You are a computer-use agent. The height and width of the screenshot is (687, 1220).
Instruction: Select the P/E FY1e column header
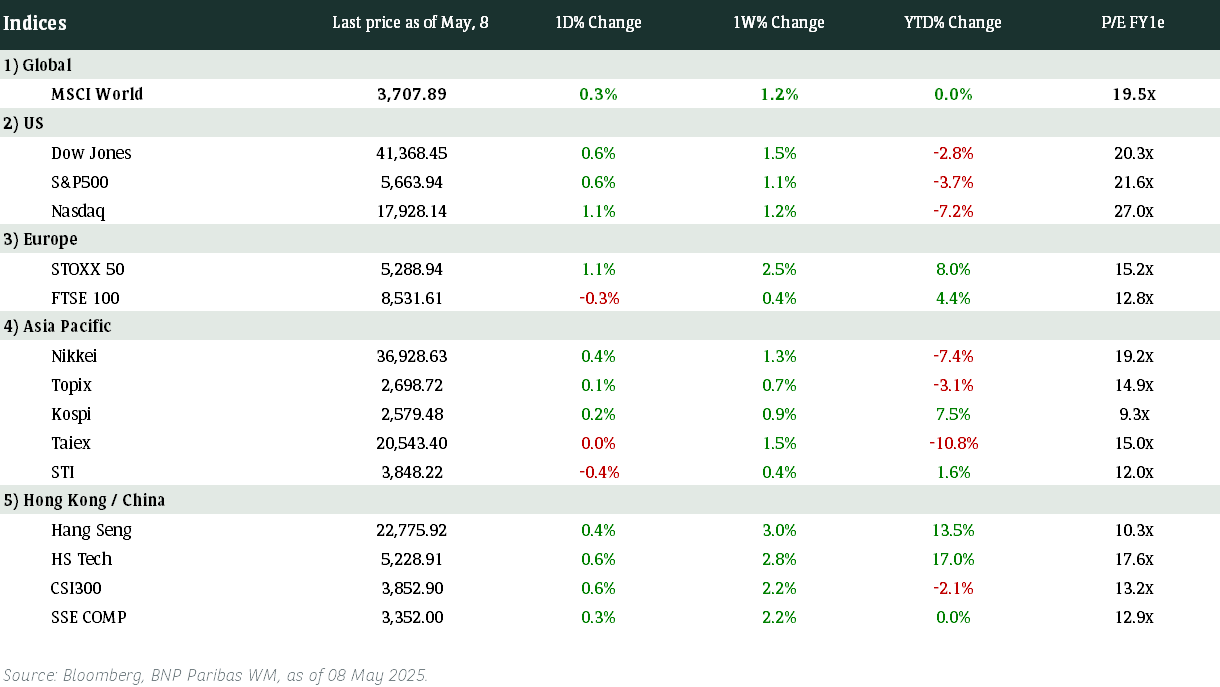coord(1133,23)
